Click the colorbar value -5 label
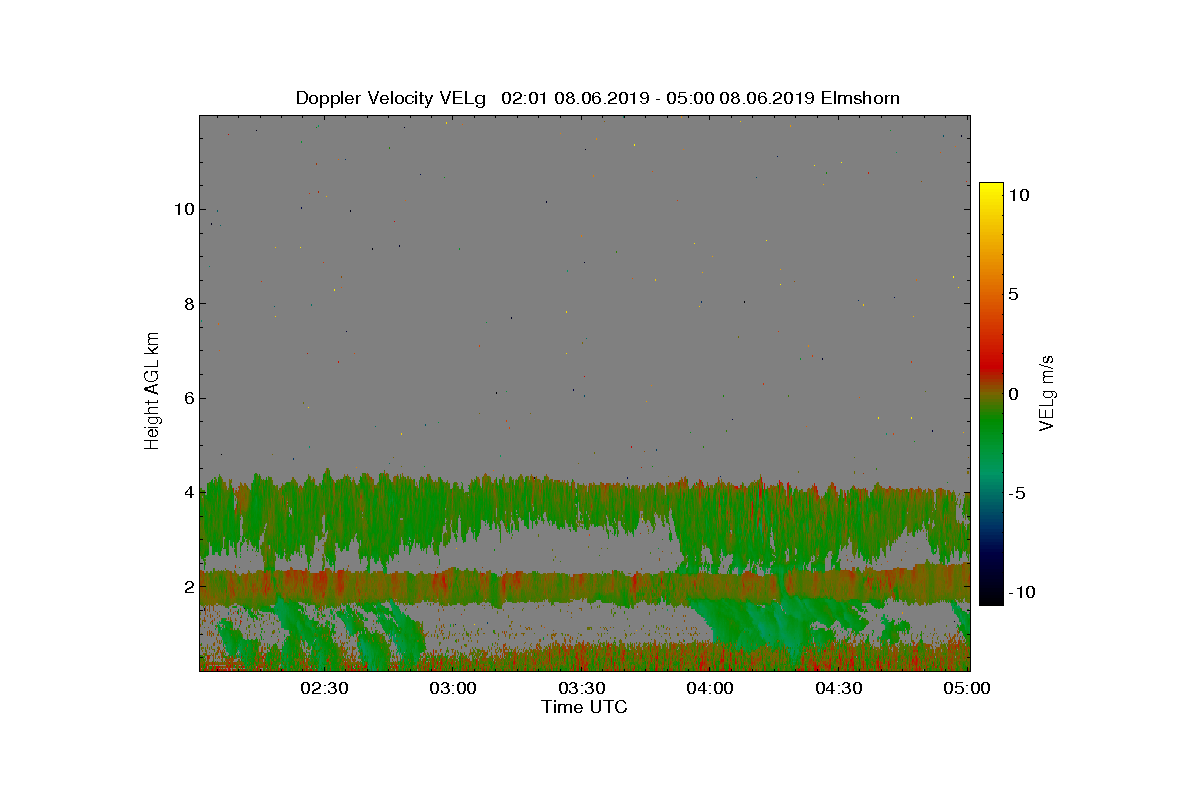This screenshot has height=800, width=1200. pyautogui.click(x=1016, y=493)
